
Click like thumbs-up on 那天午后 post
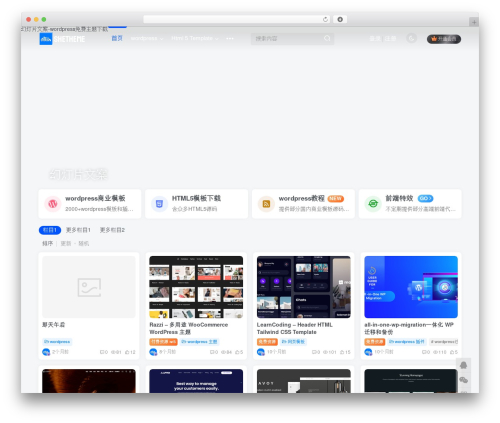[x=127, y=352]
